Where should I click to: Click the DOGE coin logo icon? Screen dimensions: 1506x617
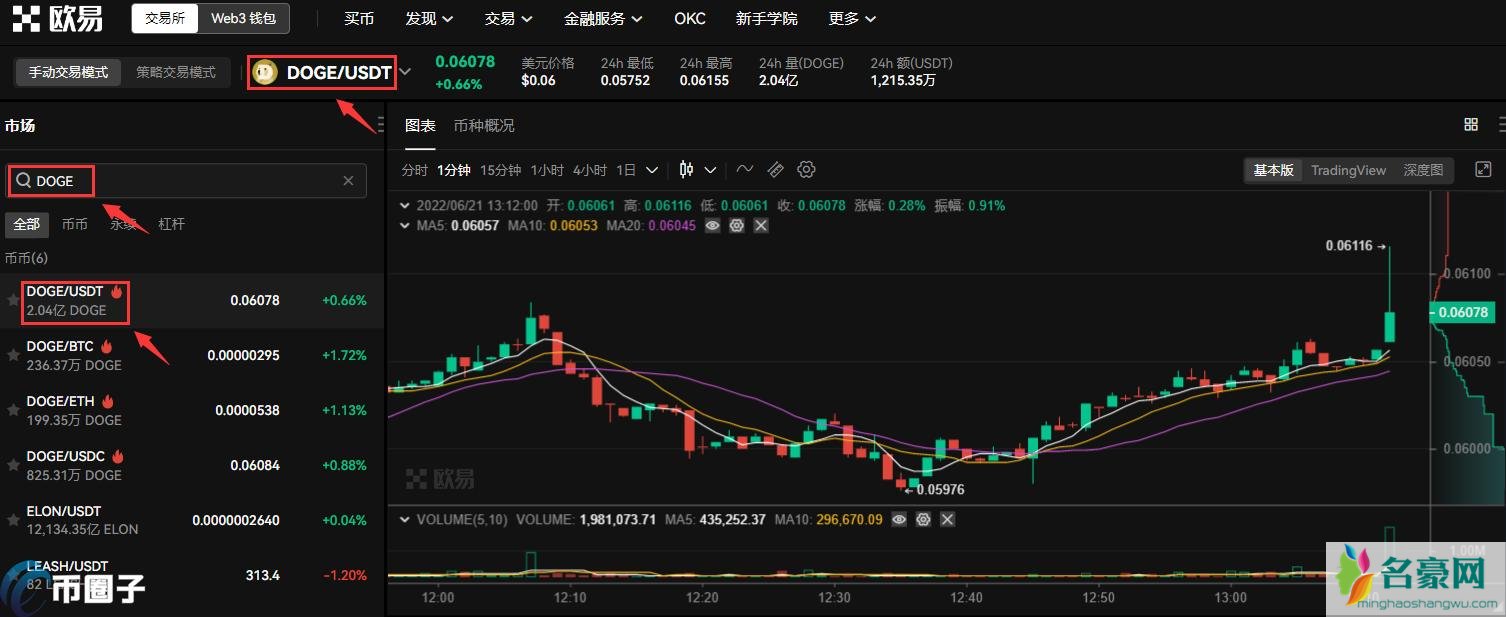pyautogui.click(x=265, y=72)
